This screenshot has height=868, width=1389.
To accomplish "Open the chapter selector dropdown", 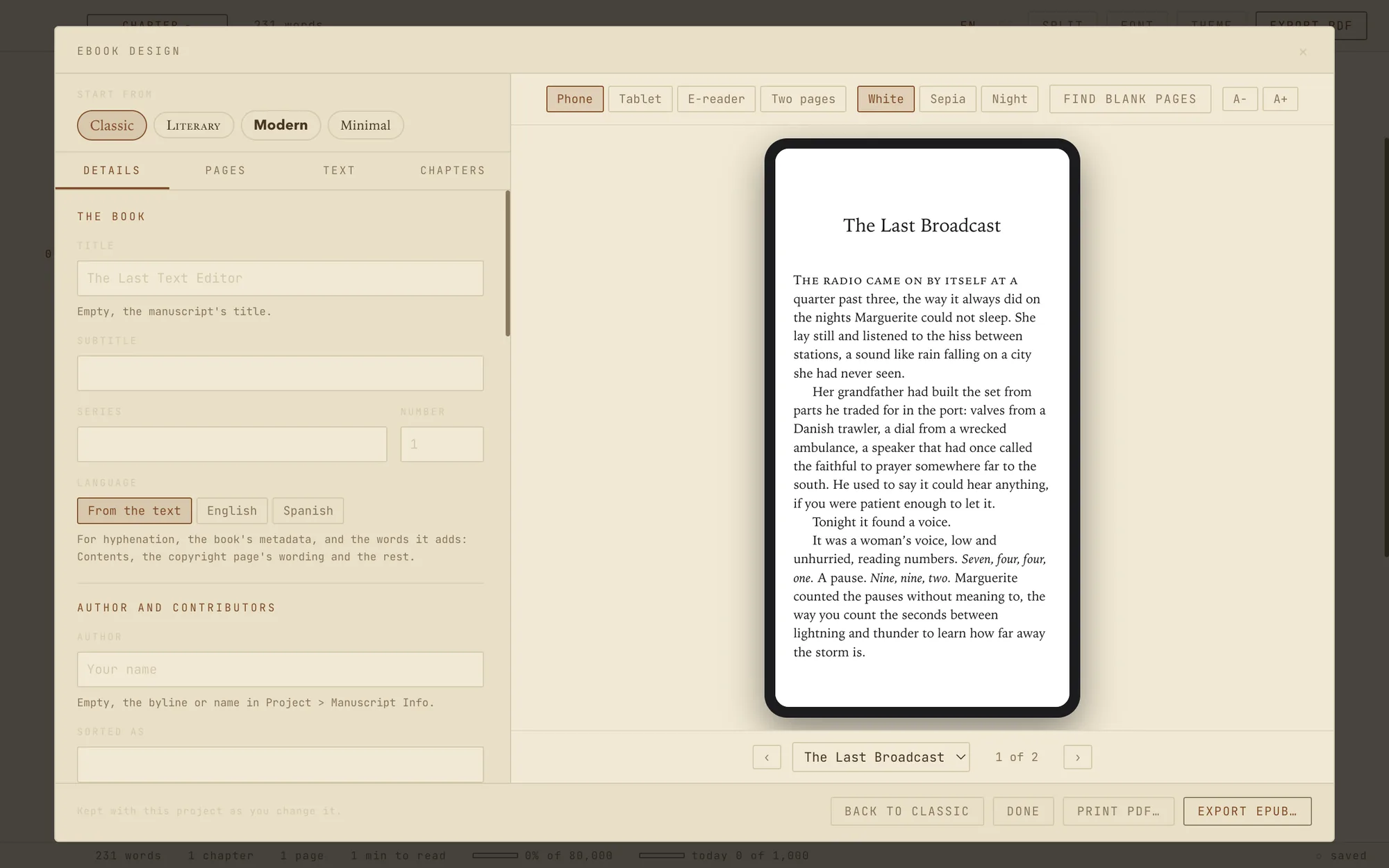I will (x=881, y=757).
